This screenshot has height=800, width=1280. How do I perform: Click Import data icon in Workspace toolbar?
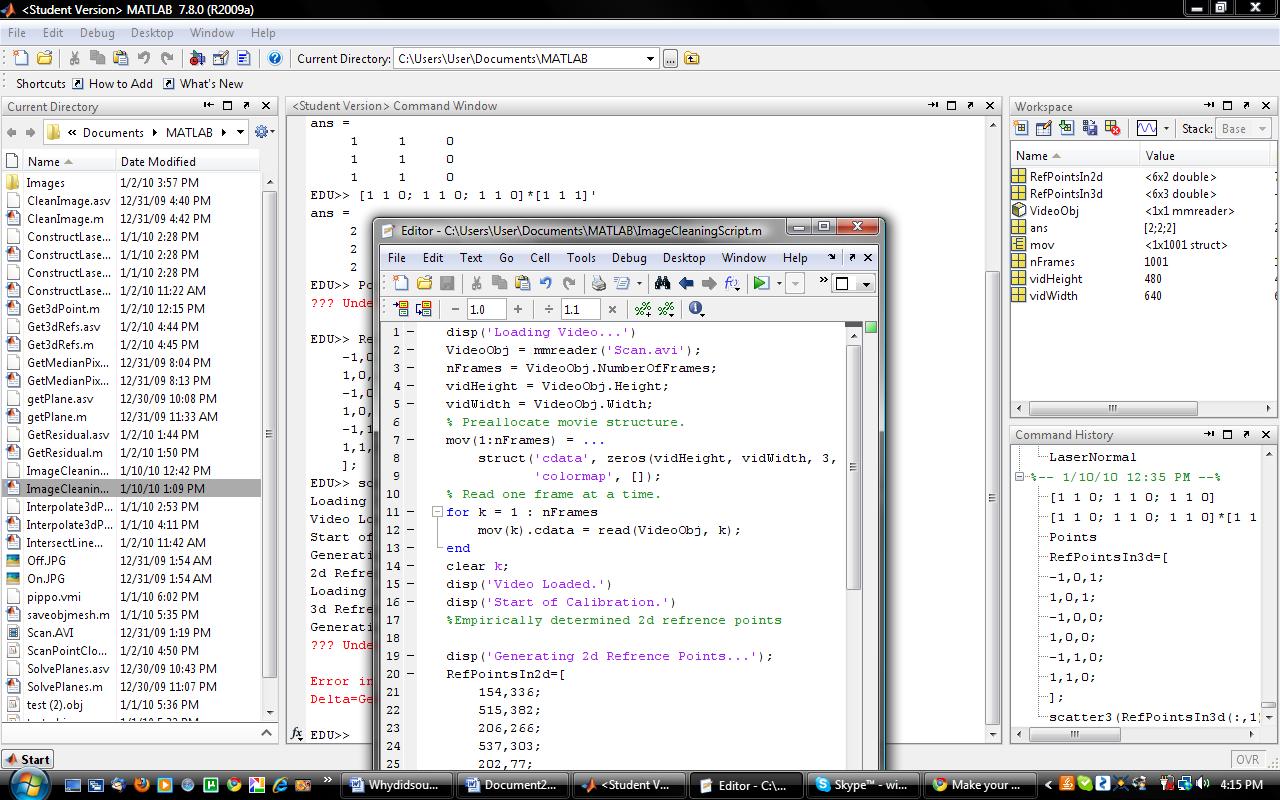click(x=1066, y=128)
